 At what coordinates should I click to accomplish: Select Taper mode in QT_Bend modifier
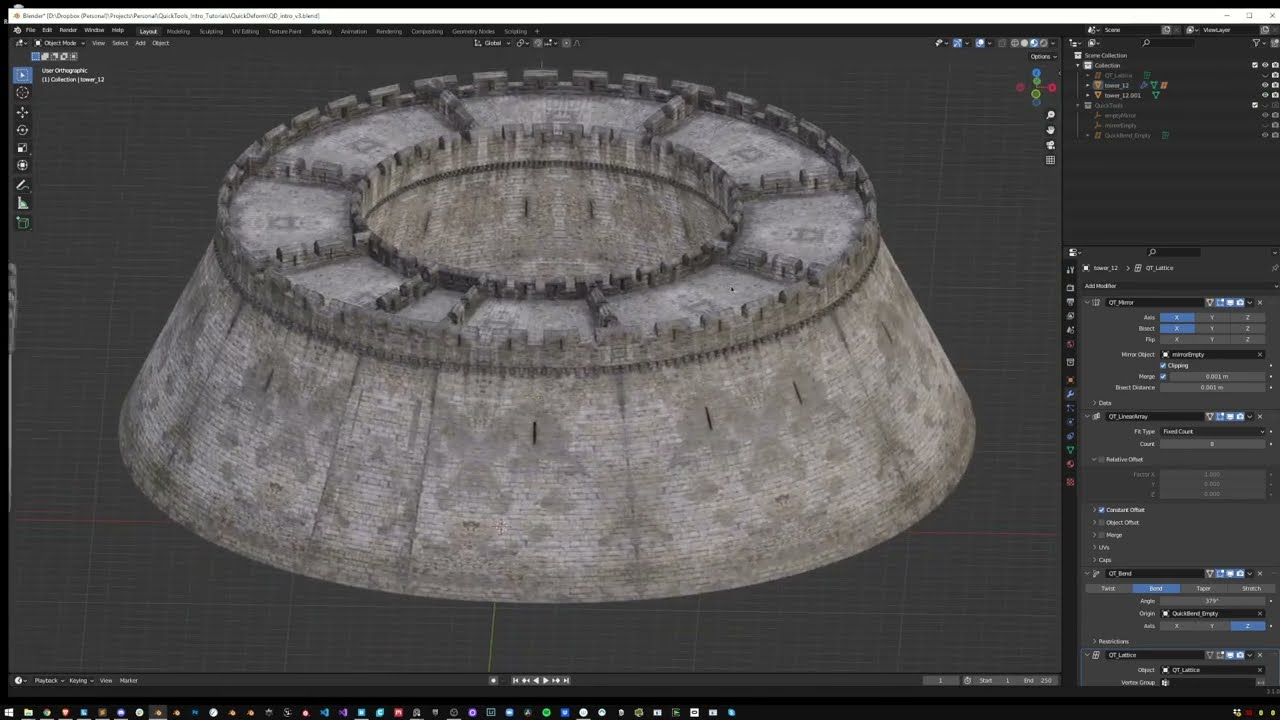click(1203, 588)
